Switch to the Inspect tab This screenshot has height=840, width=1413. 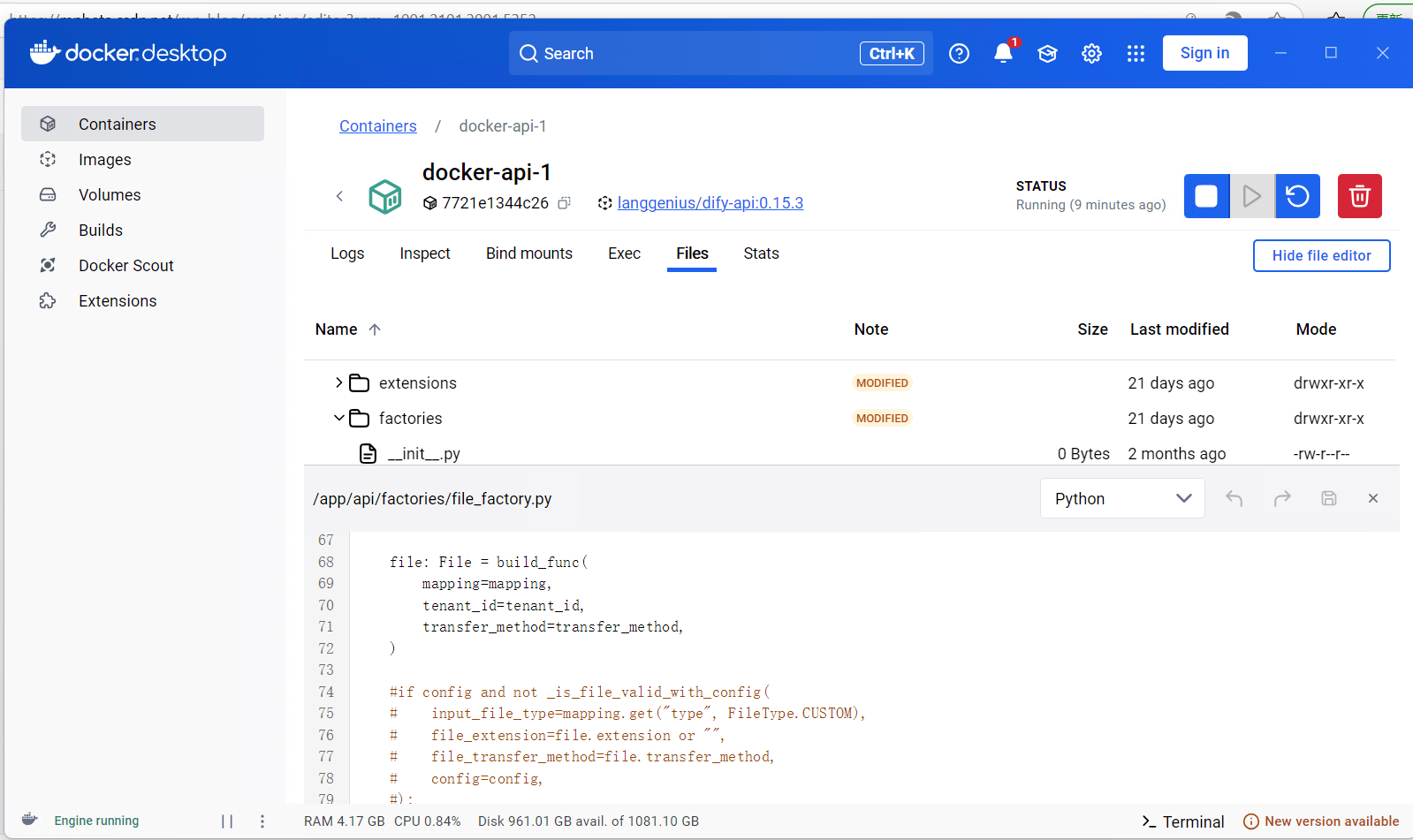pyautogui.click(x=425, y=254)
